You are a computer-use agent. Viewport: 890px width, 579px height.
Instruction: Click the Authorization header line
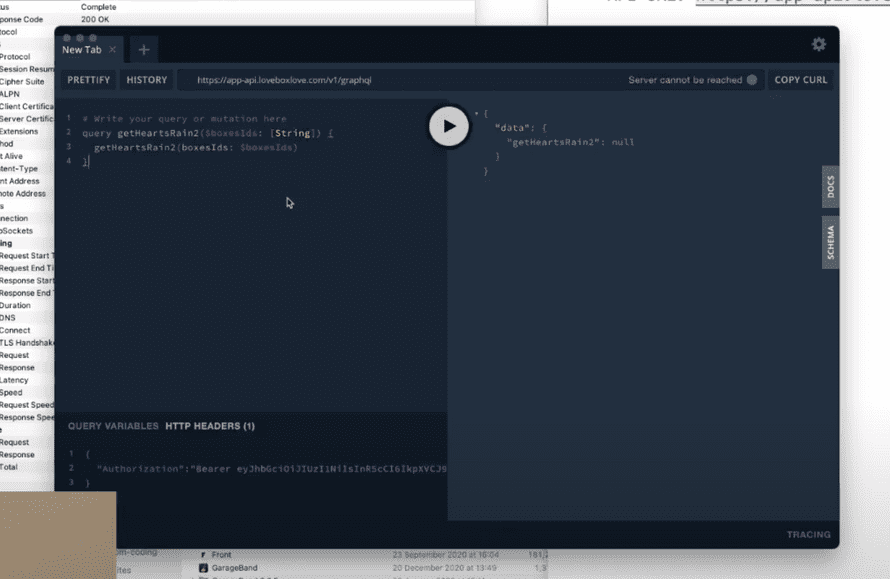[271, 469]
